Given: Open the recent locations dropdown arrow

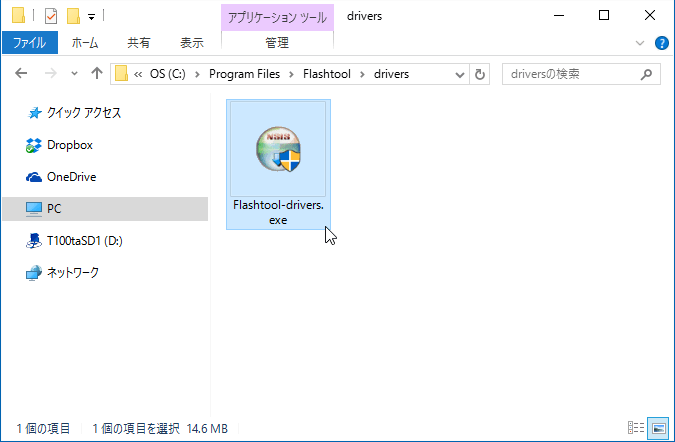Looking at the screenshot, I should [74, 74].
